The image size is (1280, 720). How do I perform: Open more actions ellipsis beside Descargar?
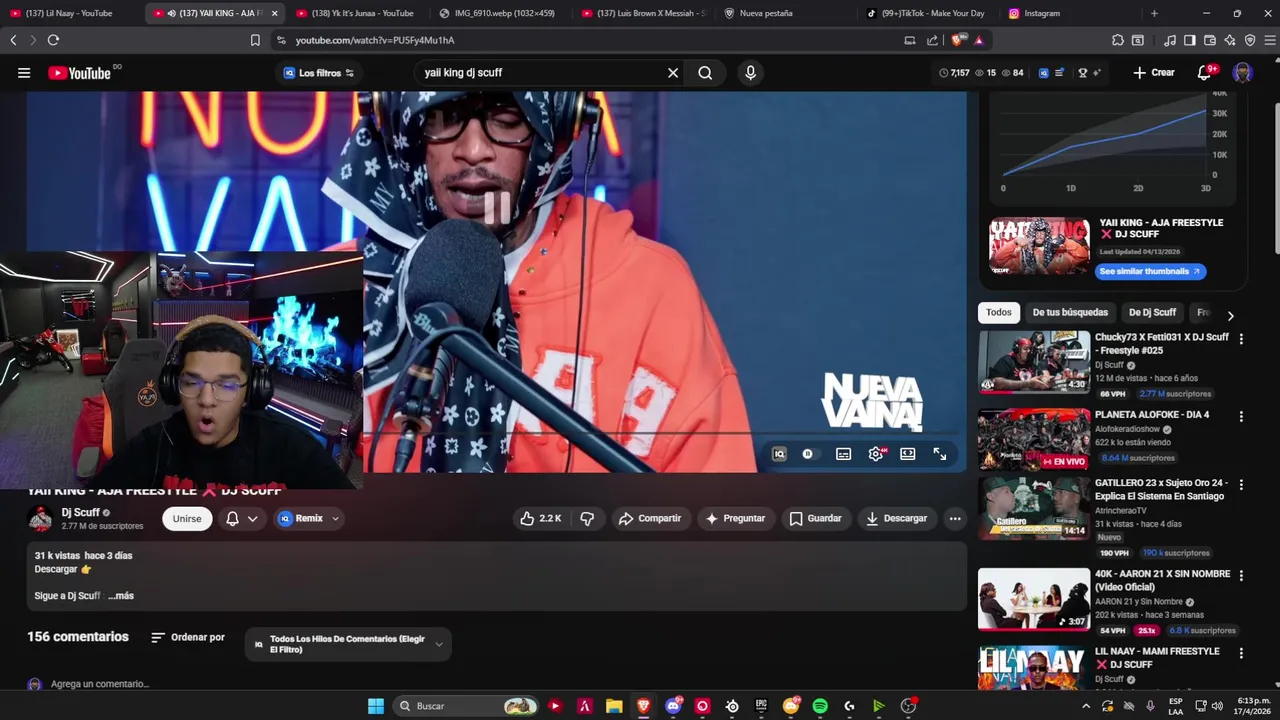click(955, 518)
